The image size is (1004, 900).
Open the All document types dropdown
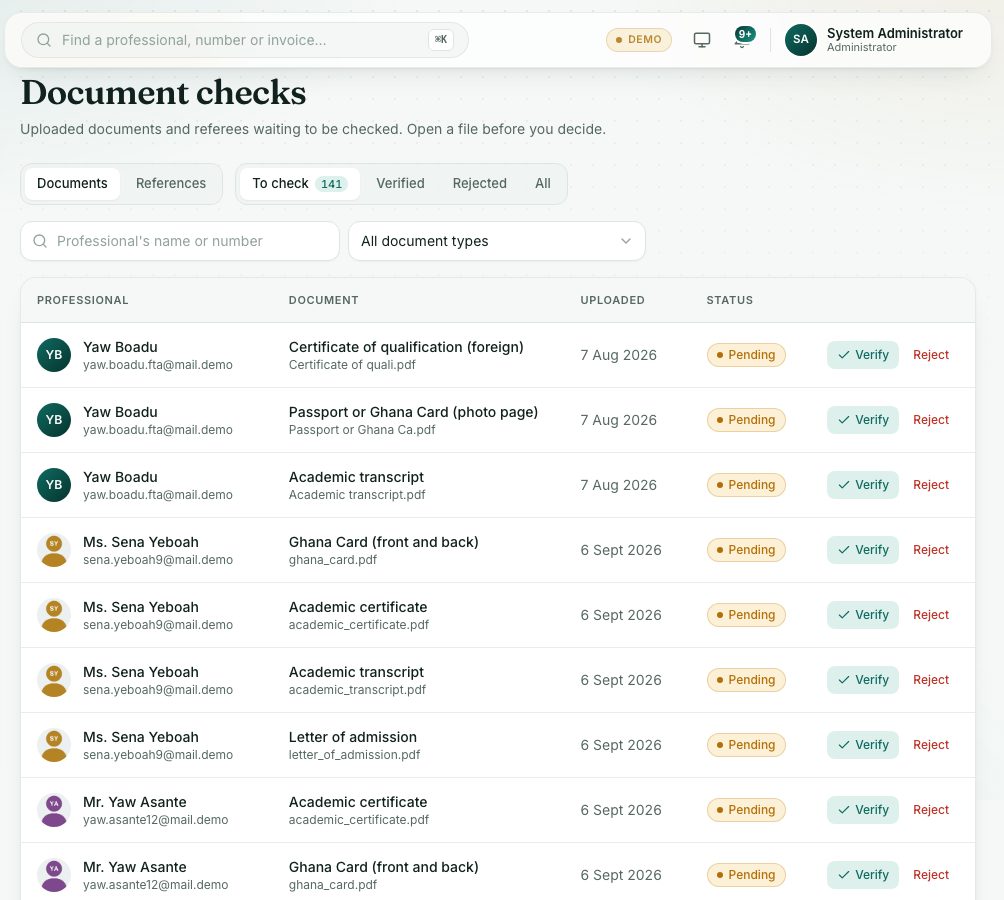pos(497,241)
